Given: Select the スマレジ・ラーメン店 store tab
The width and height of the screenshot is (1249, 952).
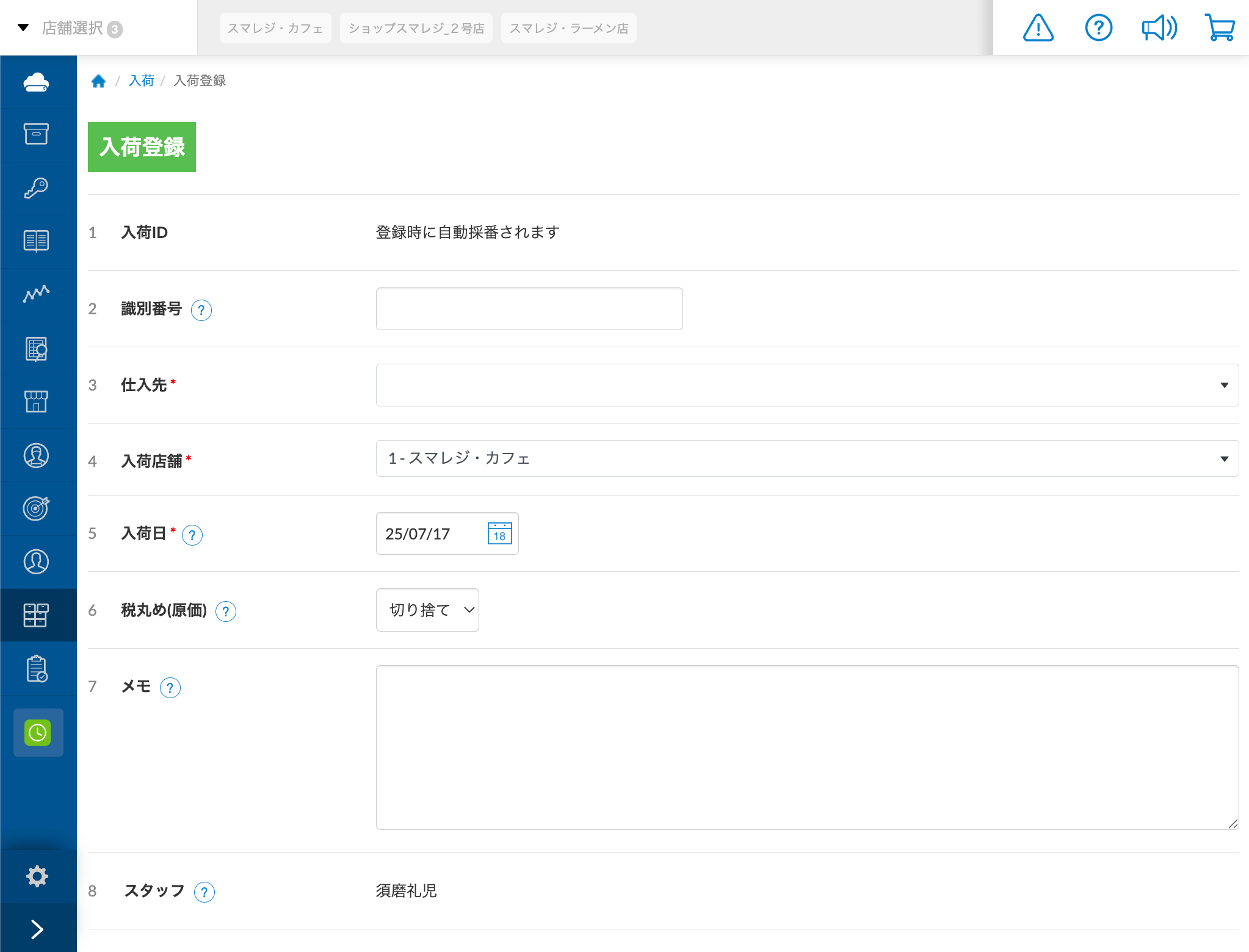Looking at the screenshot, I should [568, 28].
